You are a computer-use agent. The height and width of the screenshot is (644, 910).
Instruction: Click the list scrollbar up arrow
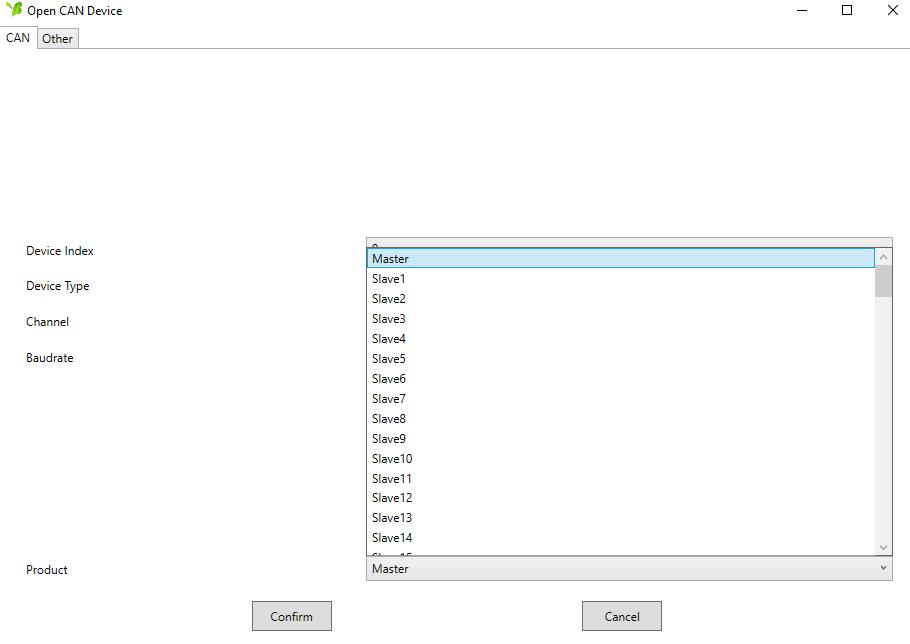[883, 257]
